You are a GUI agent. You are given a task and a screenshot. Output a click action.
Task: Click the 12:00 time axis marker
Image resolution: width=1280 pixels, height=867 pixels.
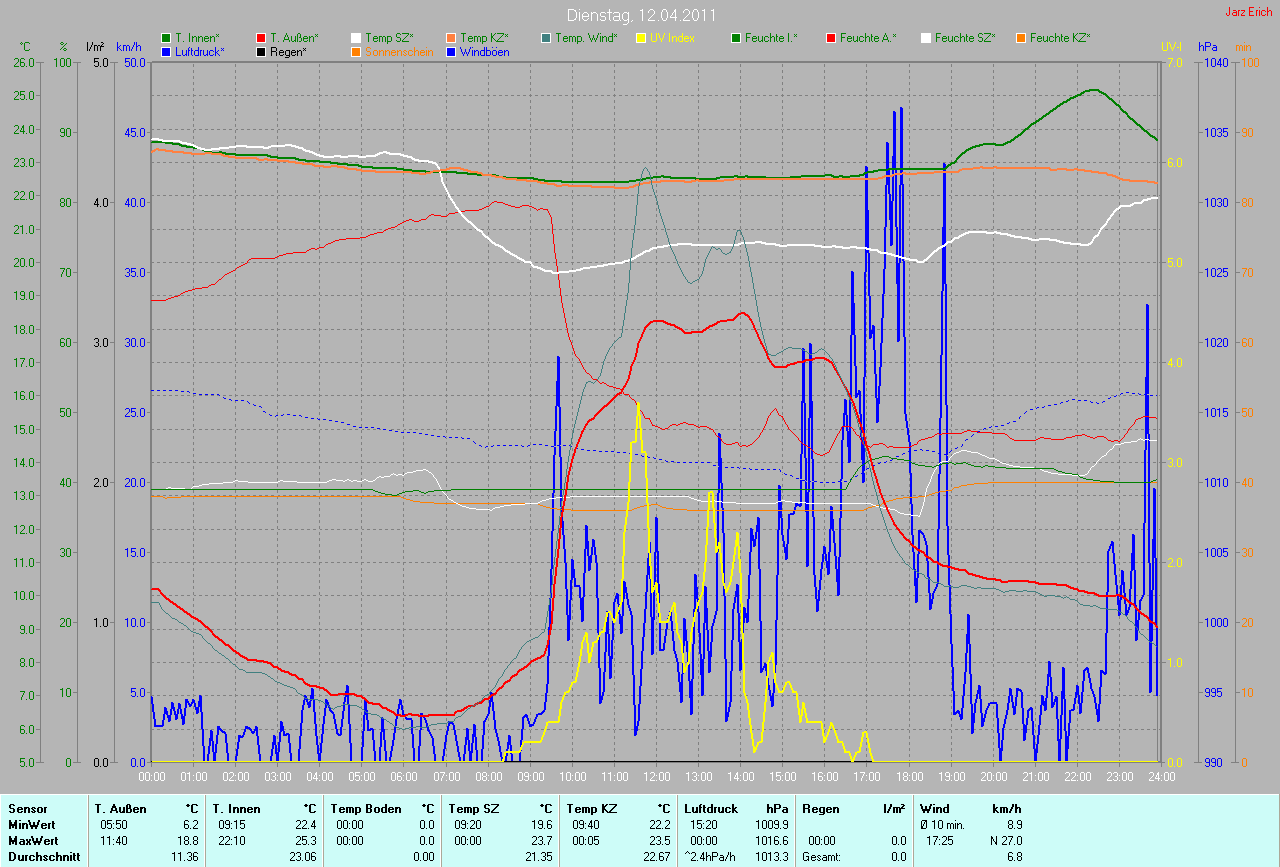click(x=657, y=776)
